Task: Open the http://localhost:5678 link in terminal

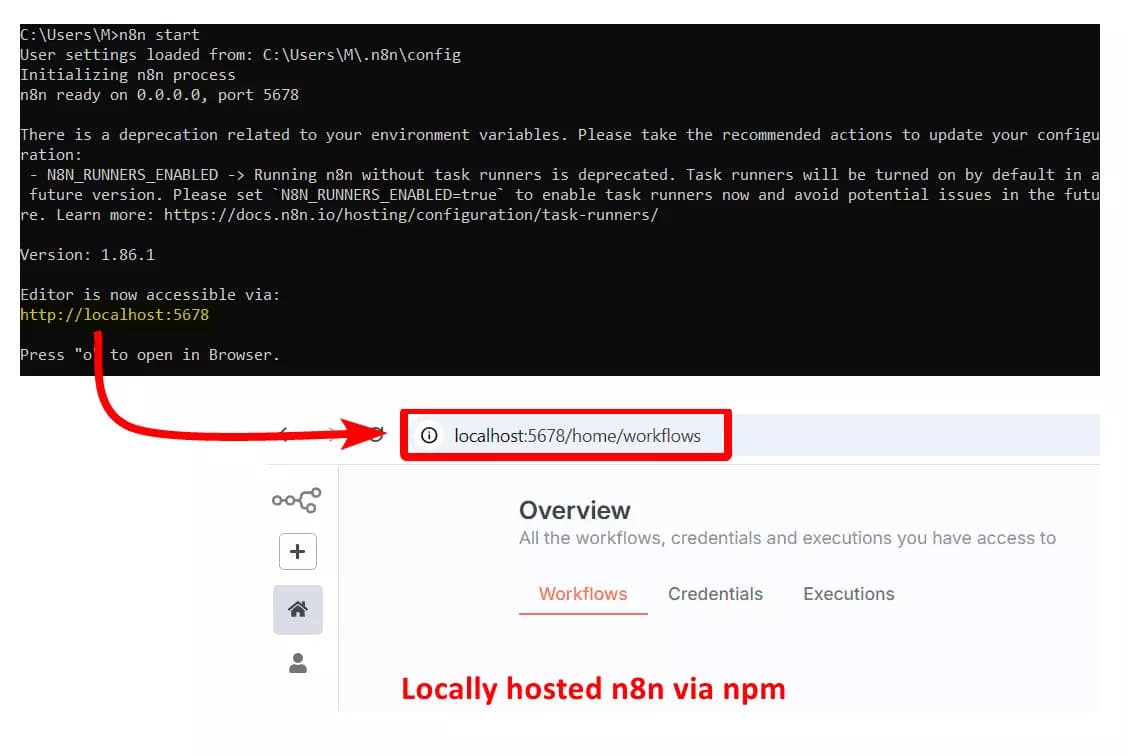Action: point(114,315)
